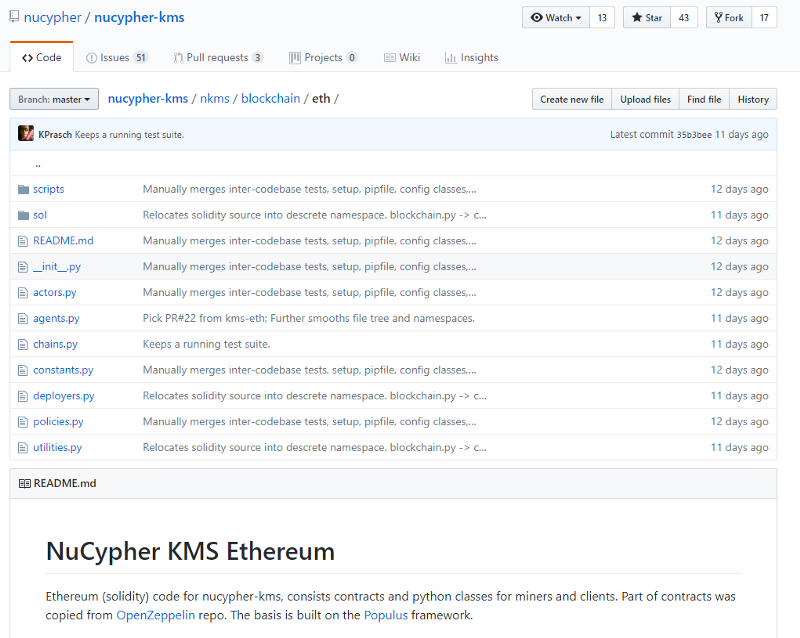Open the Watch dropdown button

click(x=556, y=17)
